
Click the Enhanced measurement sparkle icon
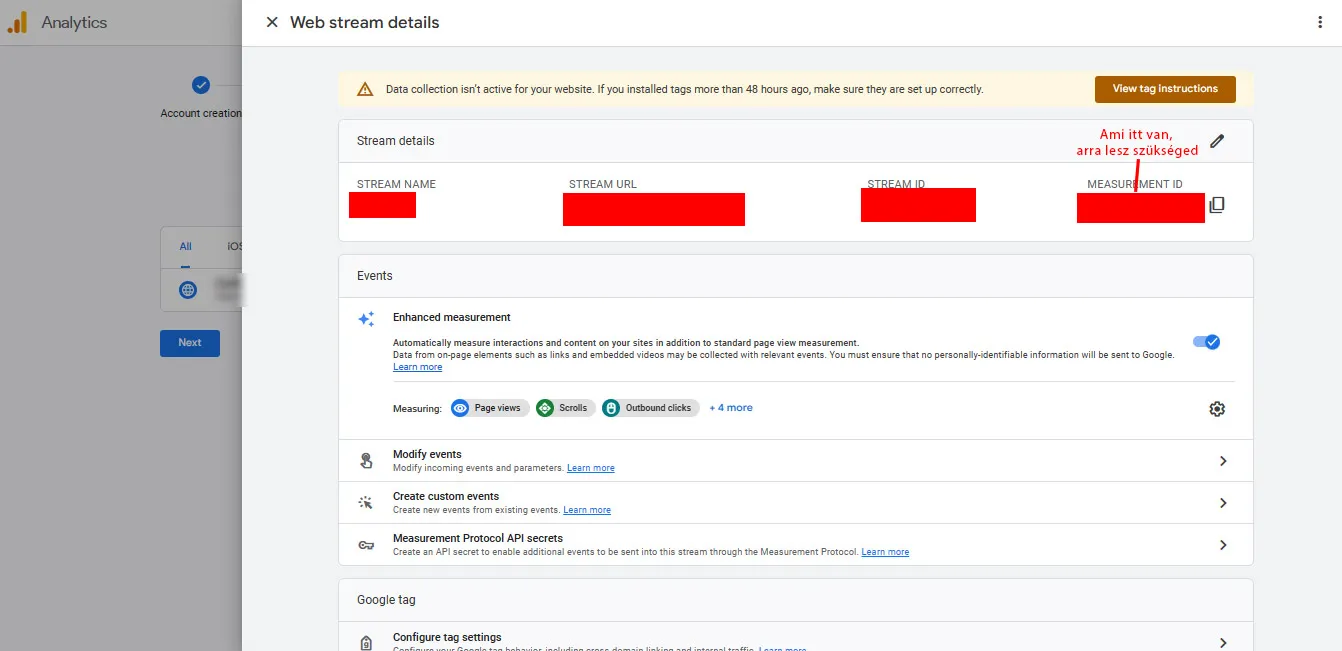pyautogui.click(x=367, y=319)
